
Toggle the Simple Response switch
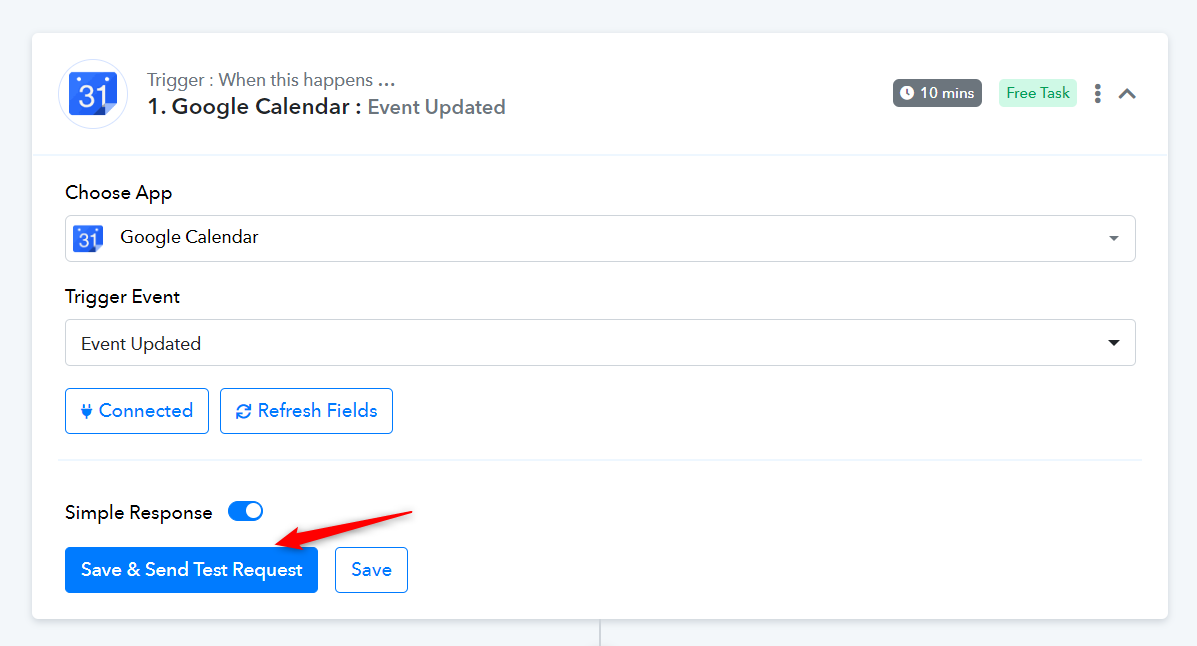pyautogui.click(x=245, y=512)
